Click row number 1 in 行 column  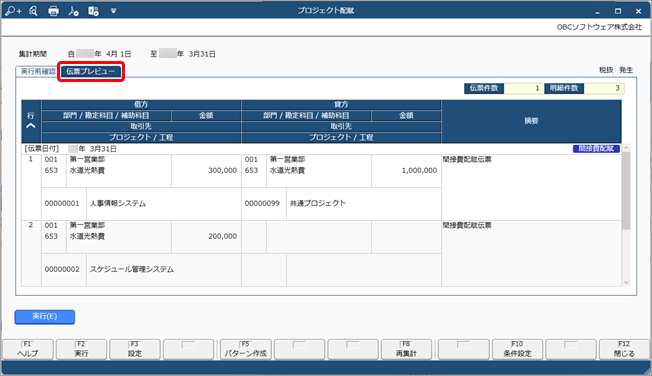point(31,159)
